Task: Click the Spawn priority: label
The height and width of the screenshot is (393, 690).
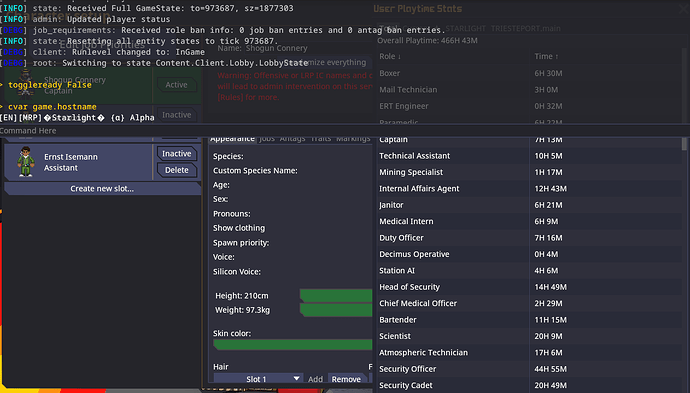Action: [x=241, y=242]
